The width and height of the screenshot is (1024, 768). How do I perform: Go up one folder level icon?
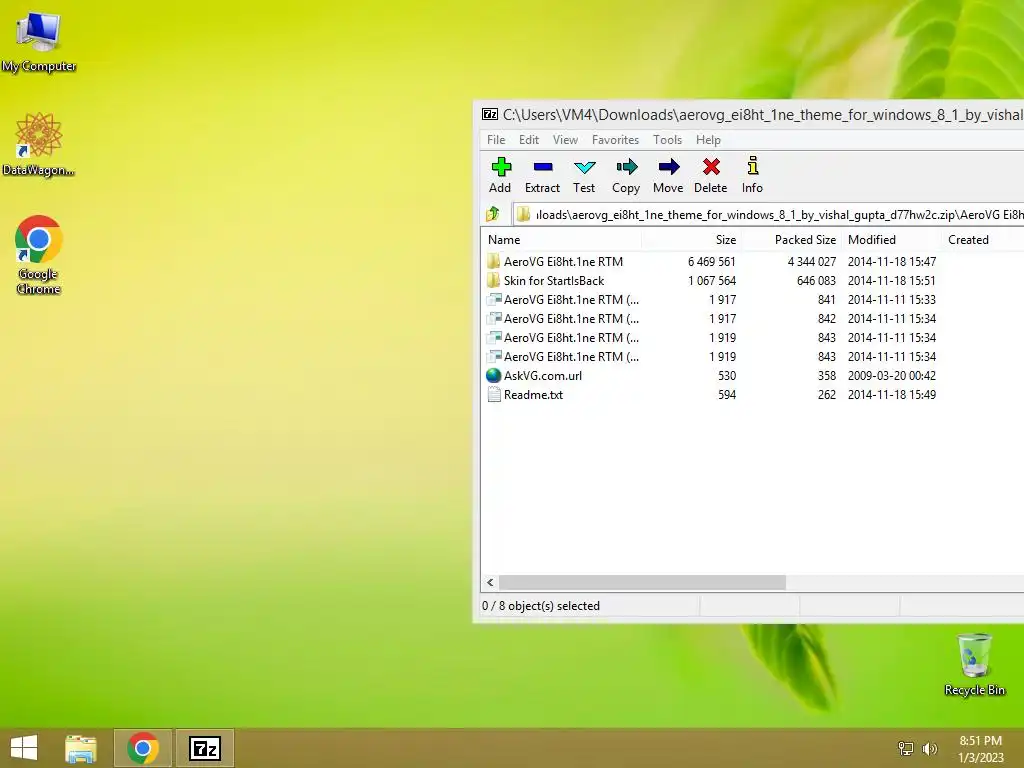(x=493, y=214)
